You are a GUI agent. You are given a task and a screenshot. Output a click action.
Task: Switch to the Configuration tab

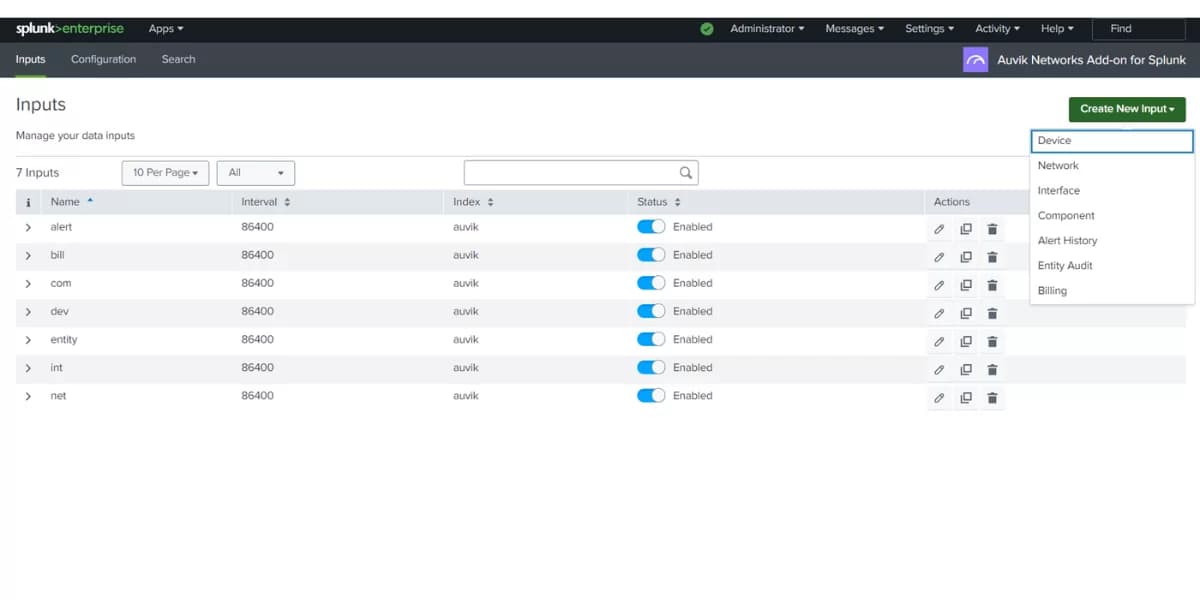tap(103, 59)
